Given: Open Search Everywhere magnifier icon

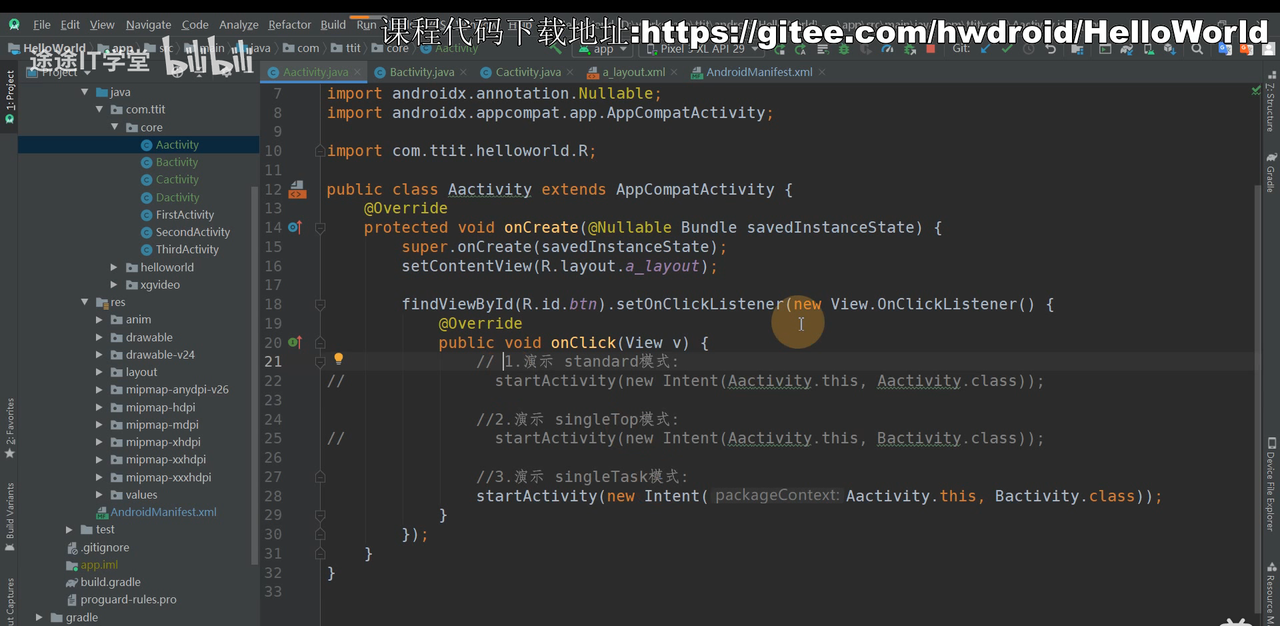Looking at the screenshot, I should 1197,48.
